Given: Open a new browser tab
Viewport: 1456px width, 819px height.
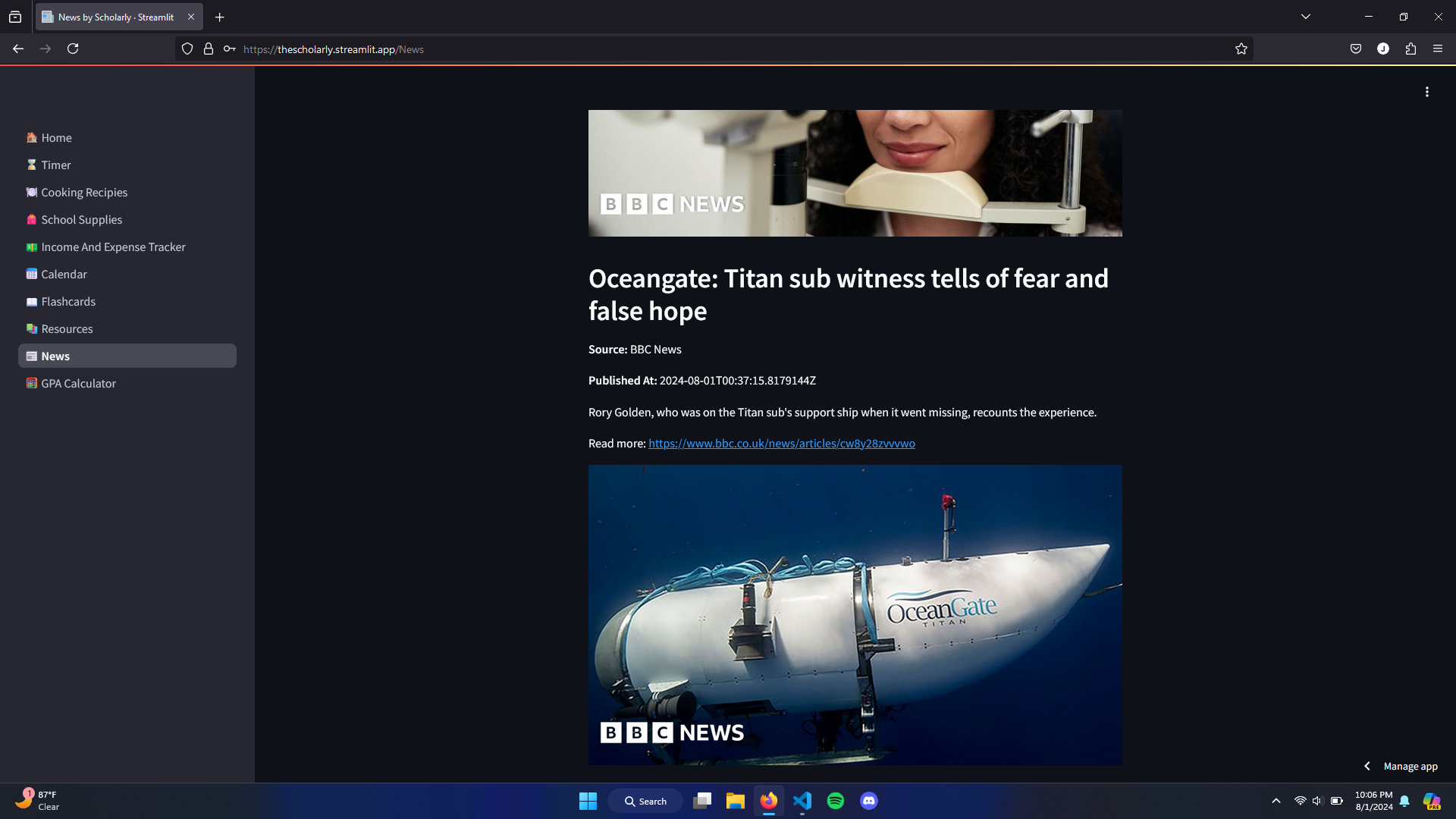Looking at the screenshot, I should click(220, 17).
